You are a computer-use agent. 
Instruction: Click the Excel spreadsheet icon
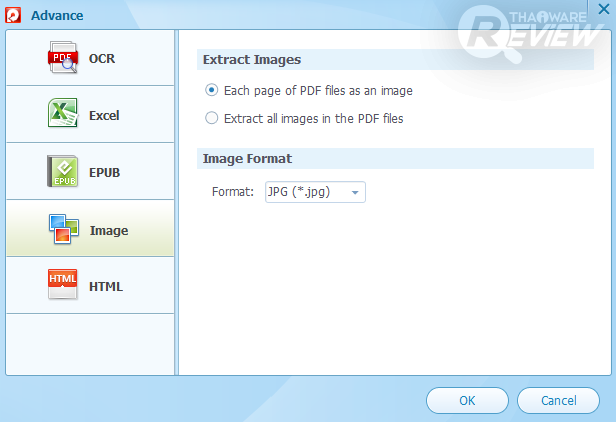tap(63, 113)
